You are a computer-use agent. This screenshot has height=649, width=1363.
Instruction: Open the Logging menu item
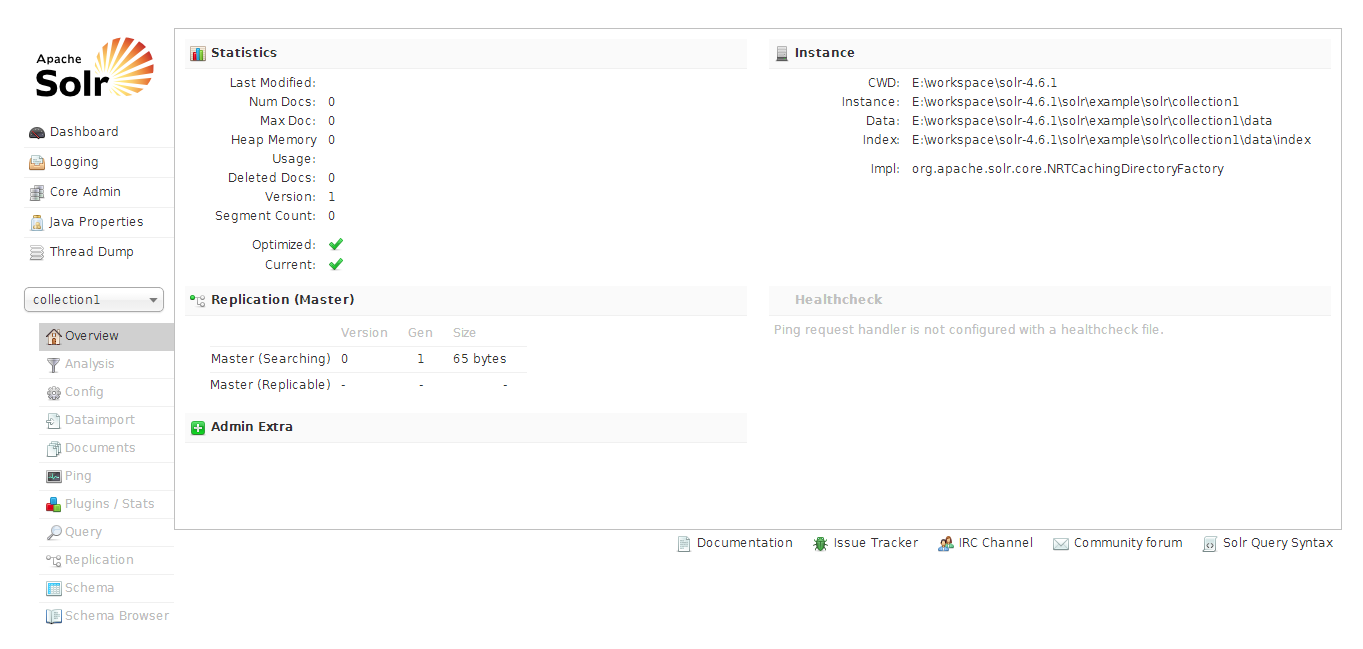(99, 162)
